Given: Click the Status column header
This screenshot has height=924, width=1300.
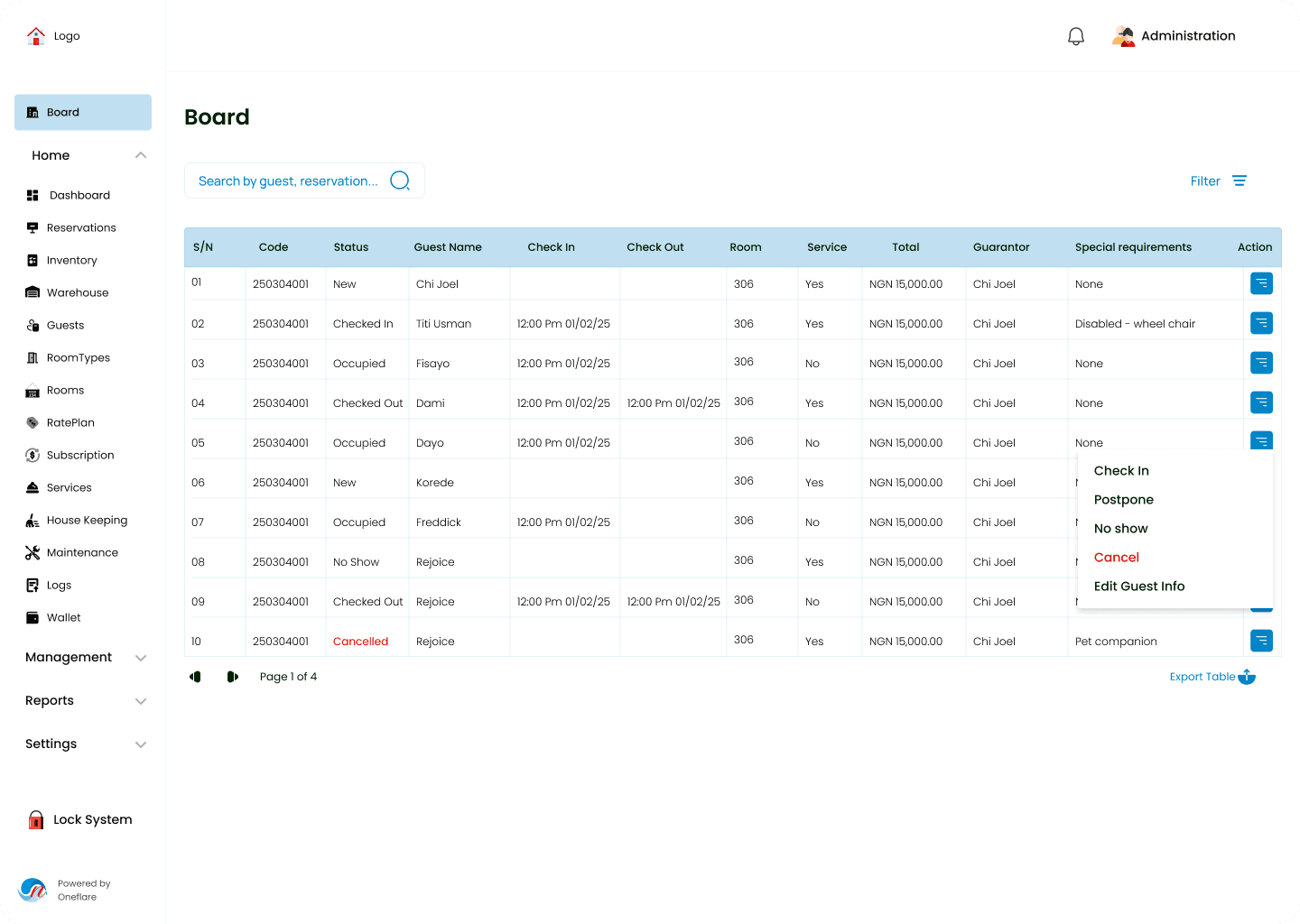Looking at the screenshot, I should coord(350,247).
